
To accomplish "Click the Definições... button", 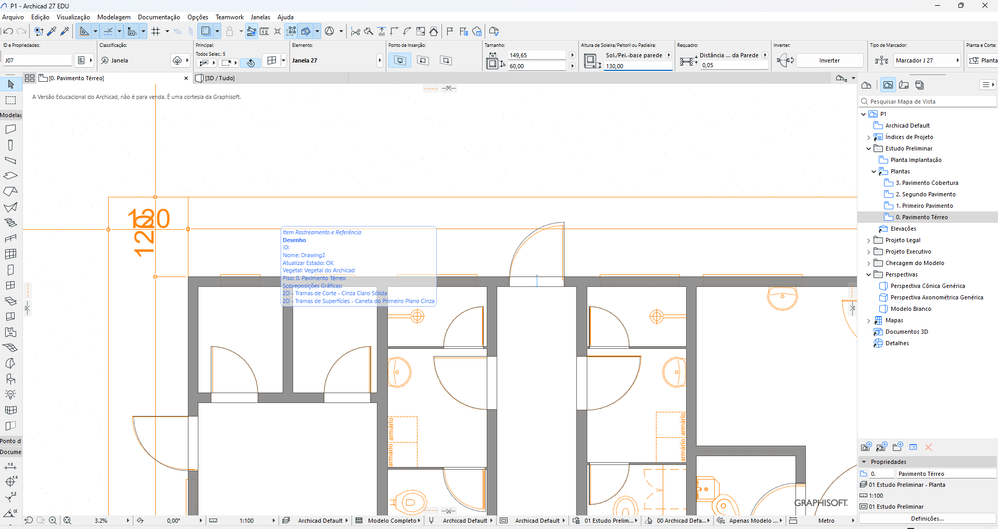I will coord(926,518).
